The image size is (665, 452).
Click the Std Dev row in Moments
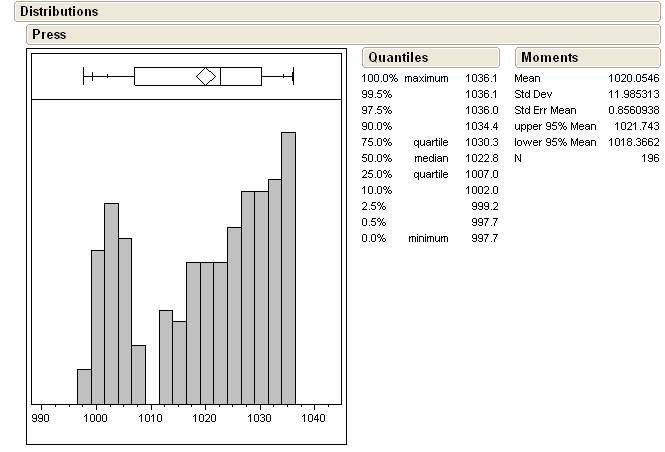(586, 94)
